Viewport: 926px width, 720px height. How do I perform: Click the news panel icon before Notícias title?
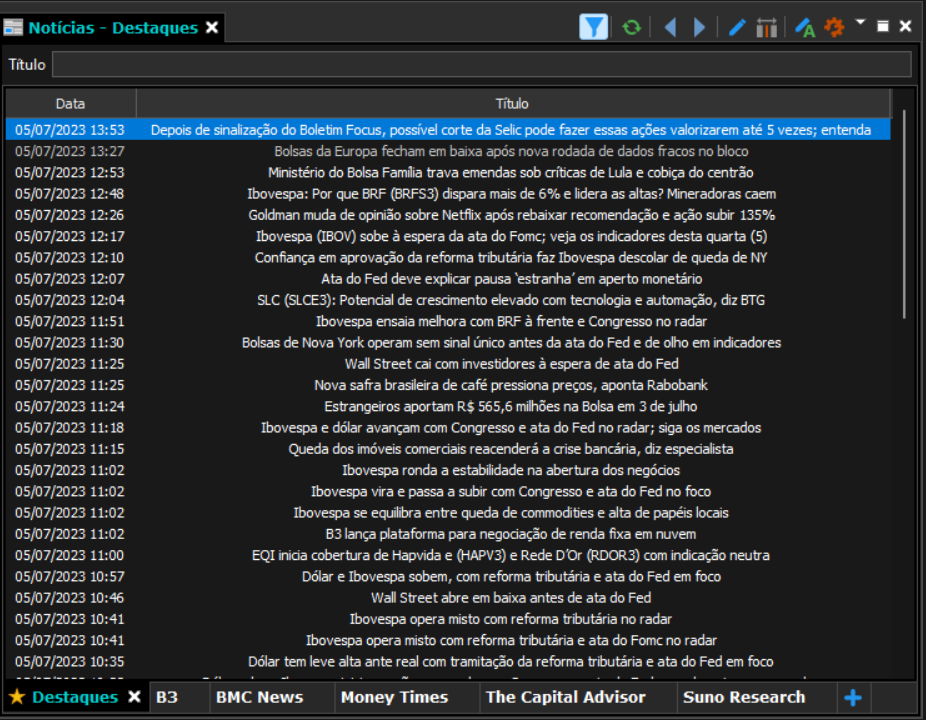click(13, 27)
